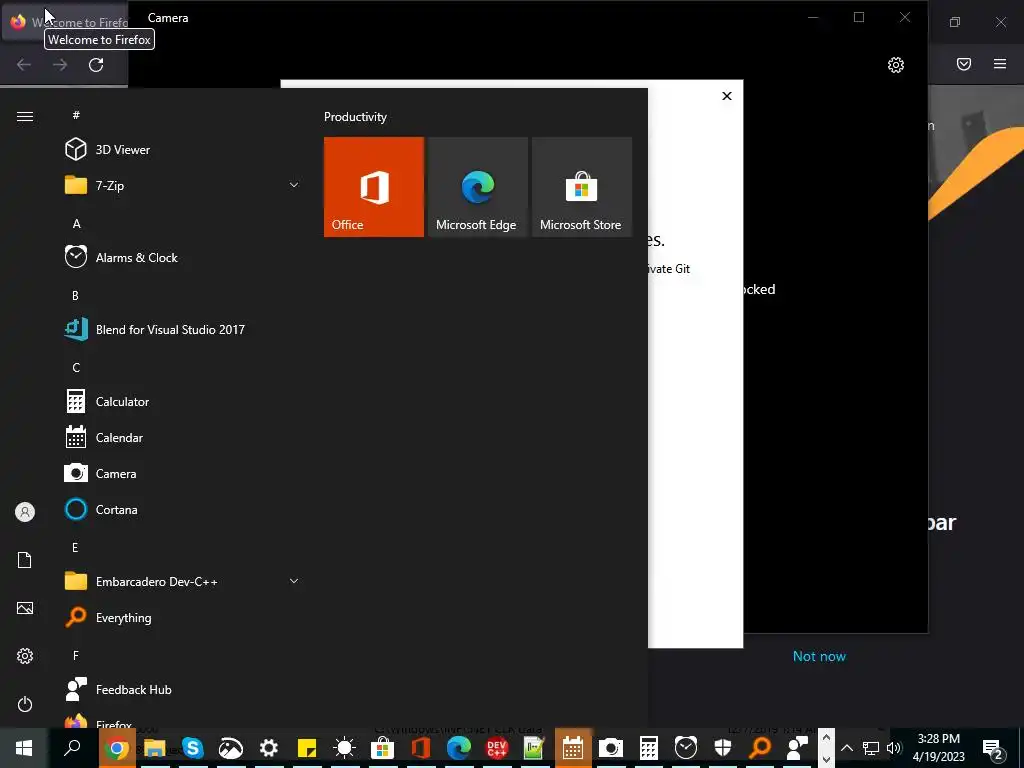
Task: Open Calculator on the taskbar
Action: 648,747
